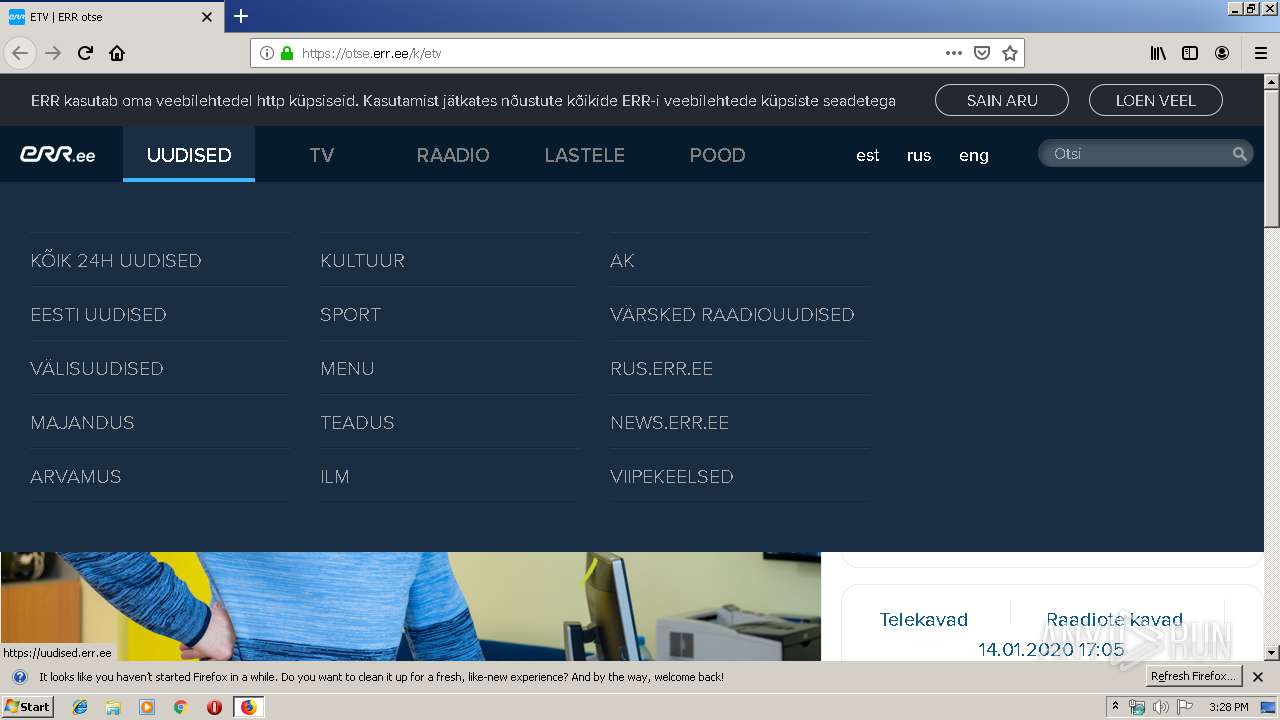
Task: Save page to Pocket
Action: coord(982,53)
